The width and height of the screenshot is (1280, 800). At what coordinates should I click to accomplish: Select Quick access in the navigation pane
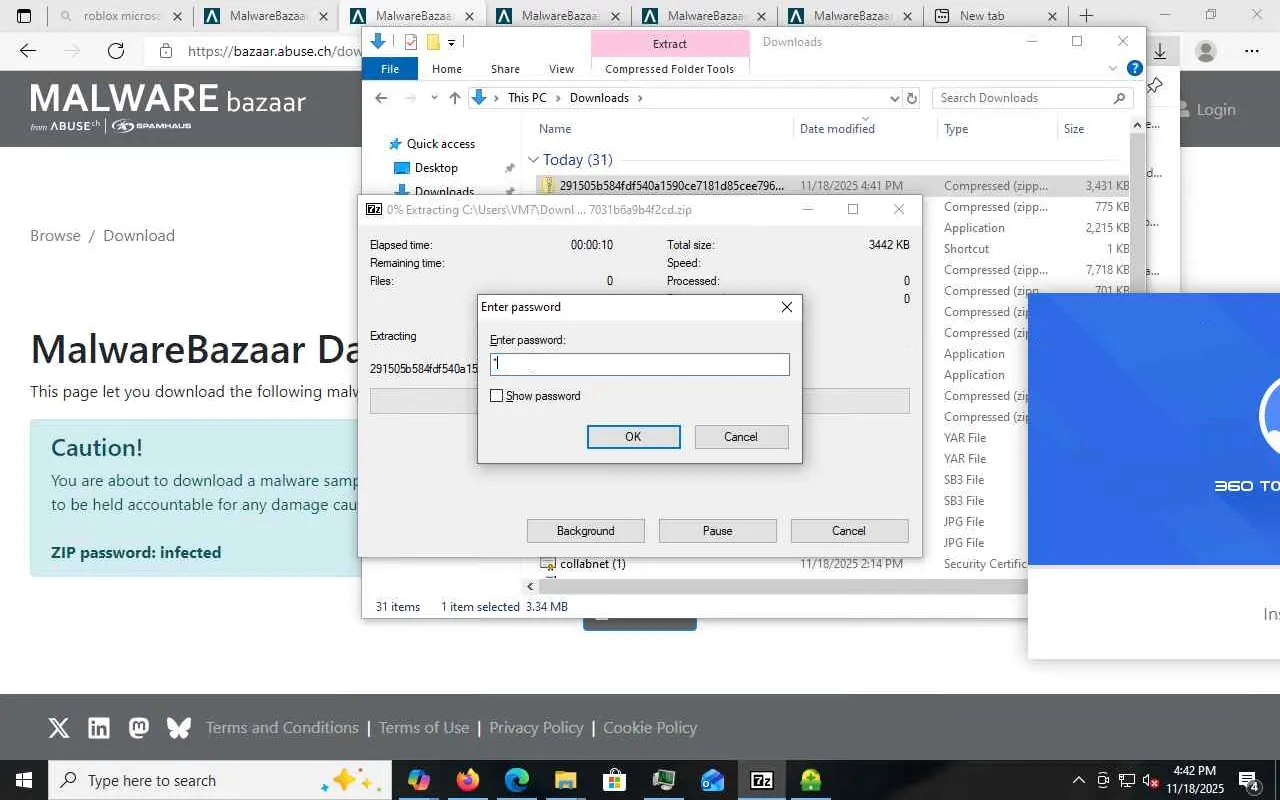441,144
